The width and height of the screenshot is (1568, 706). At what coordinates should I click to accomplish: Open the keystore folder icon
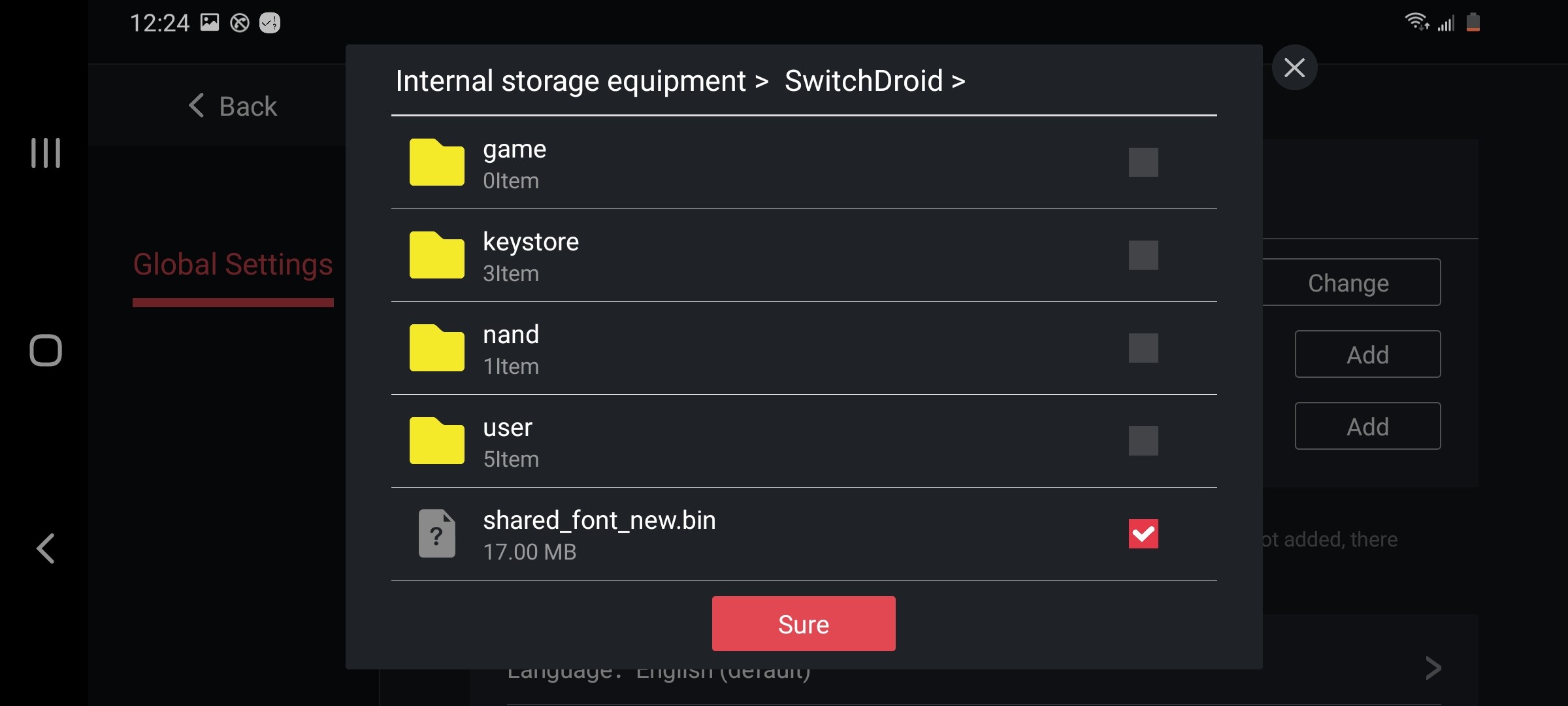pyautogui.click(x=436, y=255)
